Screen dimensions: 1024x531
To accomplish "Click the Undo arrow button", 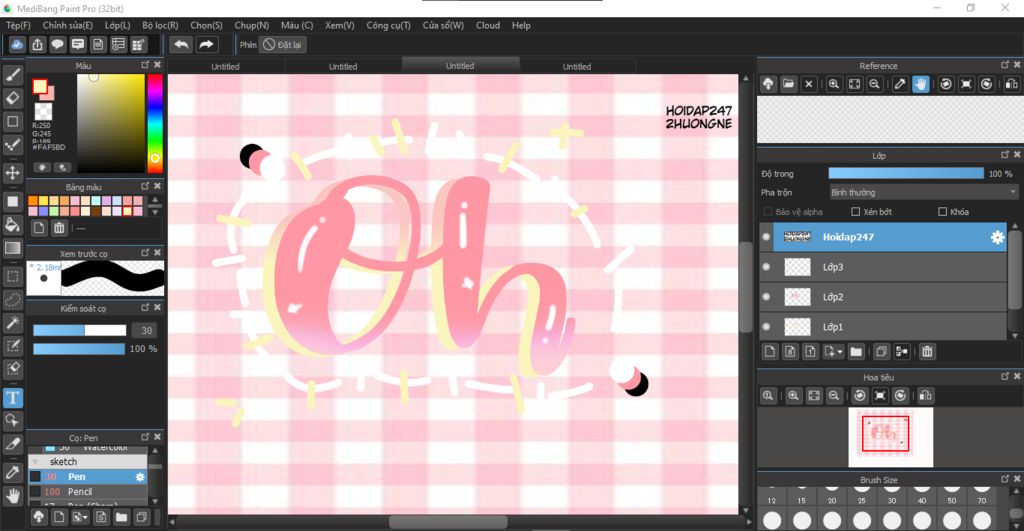I will coord(182,44).
